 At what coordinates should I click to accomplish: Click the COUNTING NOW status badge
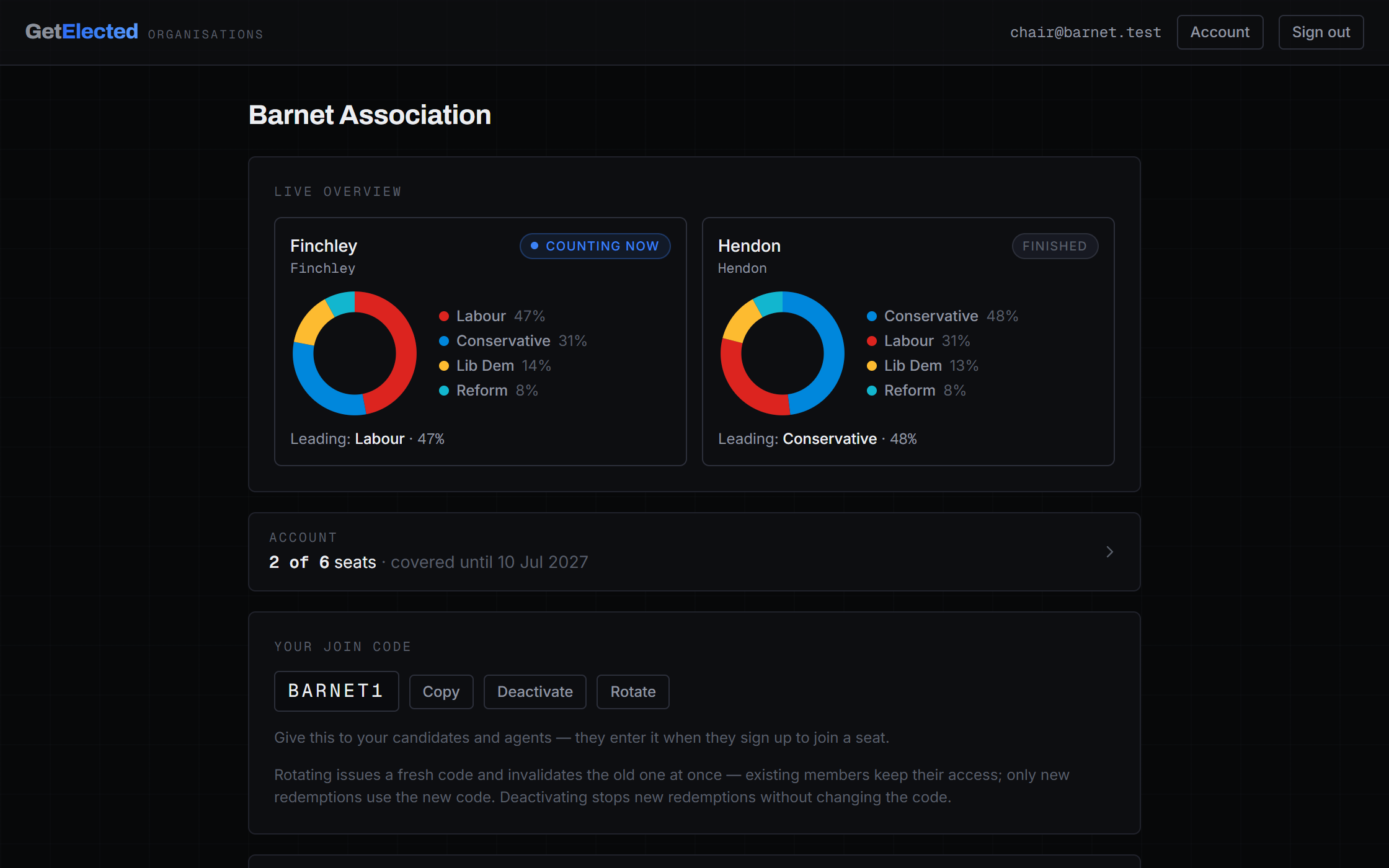[x=595, y=246]
